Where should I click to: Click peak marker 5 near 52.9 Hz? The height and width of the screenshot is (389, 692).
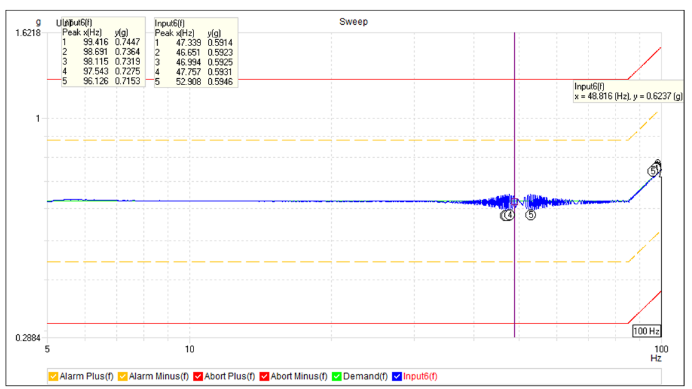tap(530, 215)
